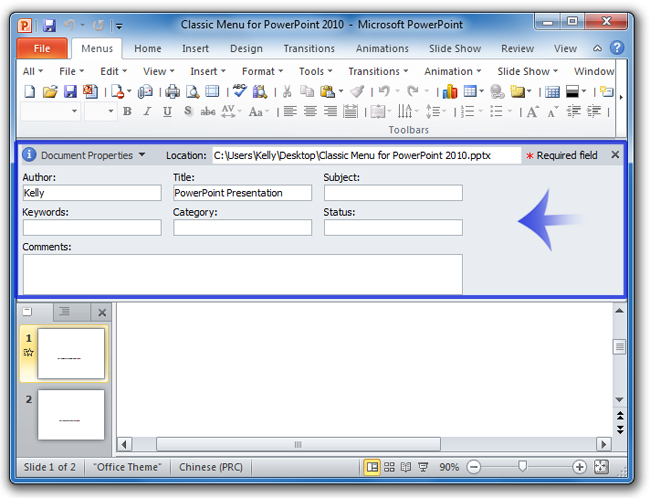
Task: Start Slide Show from status bar
Action: pyautogui.click(x=423, y=467)
